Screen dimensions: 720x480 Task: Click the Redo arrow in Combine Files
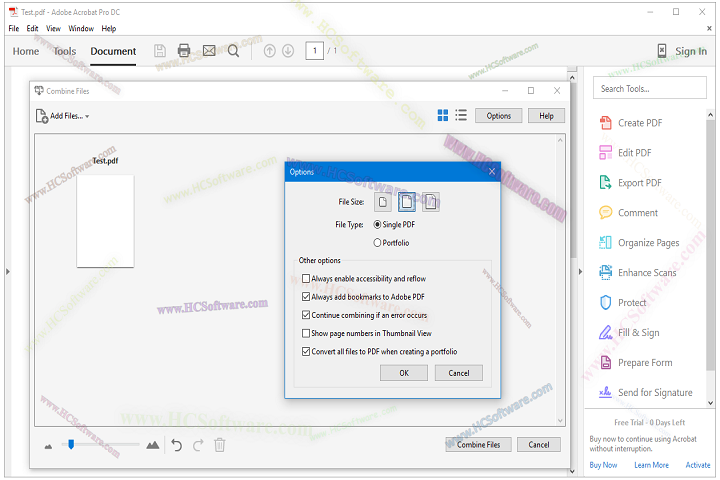click(198, 445)
